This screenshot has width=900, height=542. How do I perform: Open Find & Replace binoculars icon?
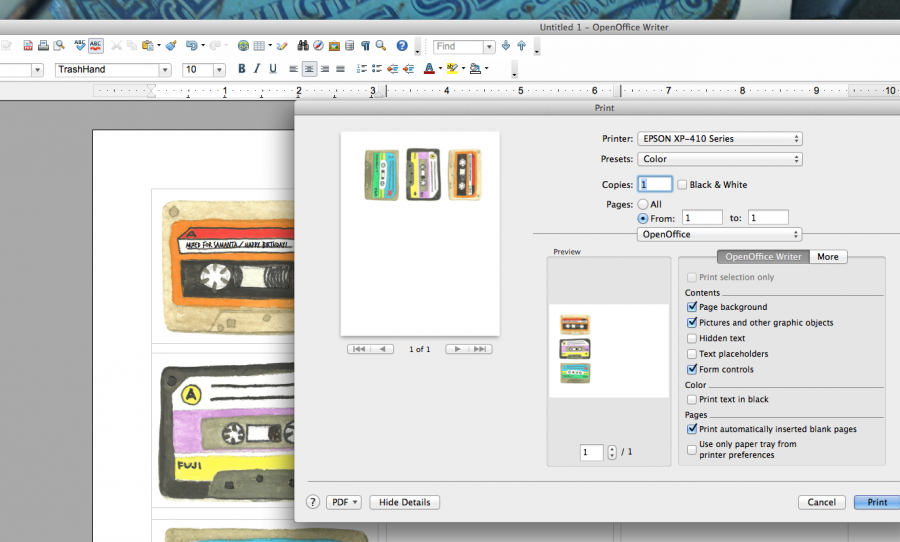click(x=303, y=46)
